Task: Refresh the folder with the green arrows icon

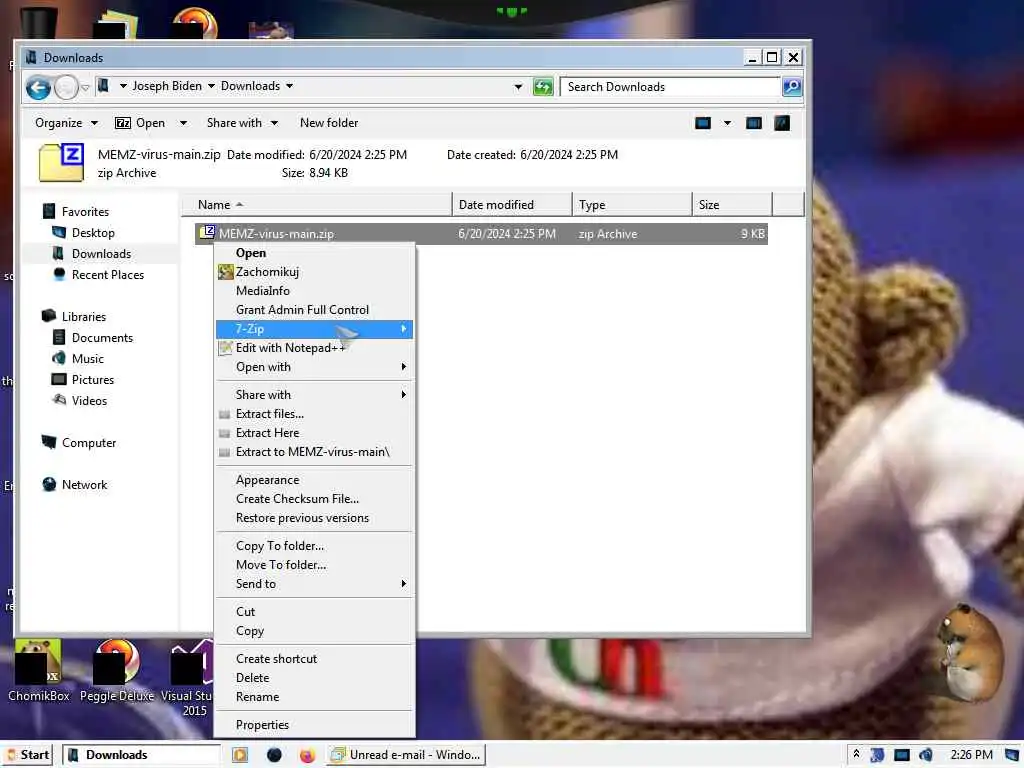Action: 543,86
